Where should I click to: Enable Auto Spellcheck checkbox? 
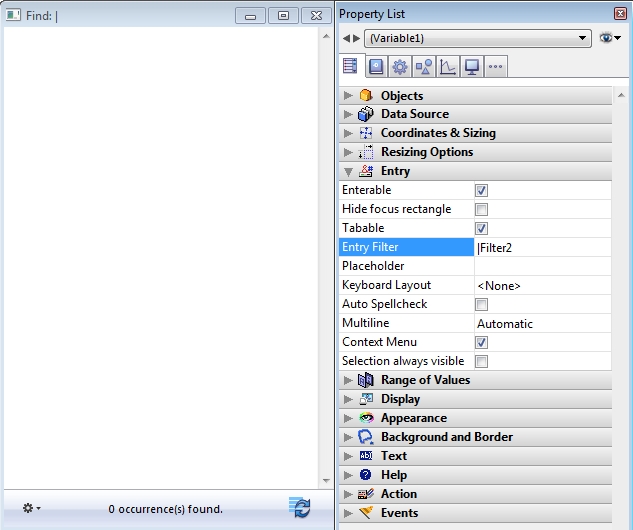click(481, 304)
